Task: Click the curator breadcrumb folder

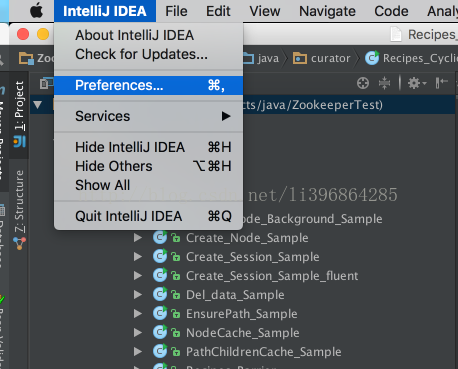Action: coord(322,58)
